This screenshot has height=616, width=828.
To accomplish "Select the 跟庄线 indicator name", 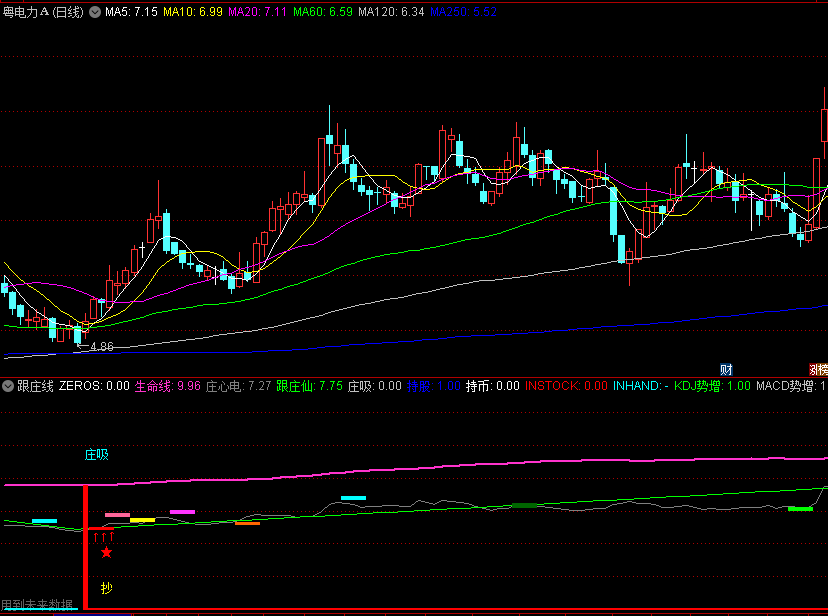I will (x=35, y=386).
